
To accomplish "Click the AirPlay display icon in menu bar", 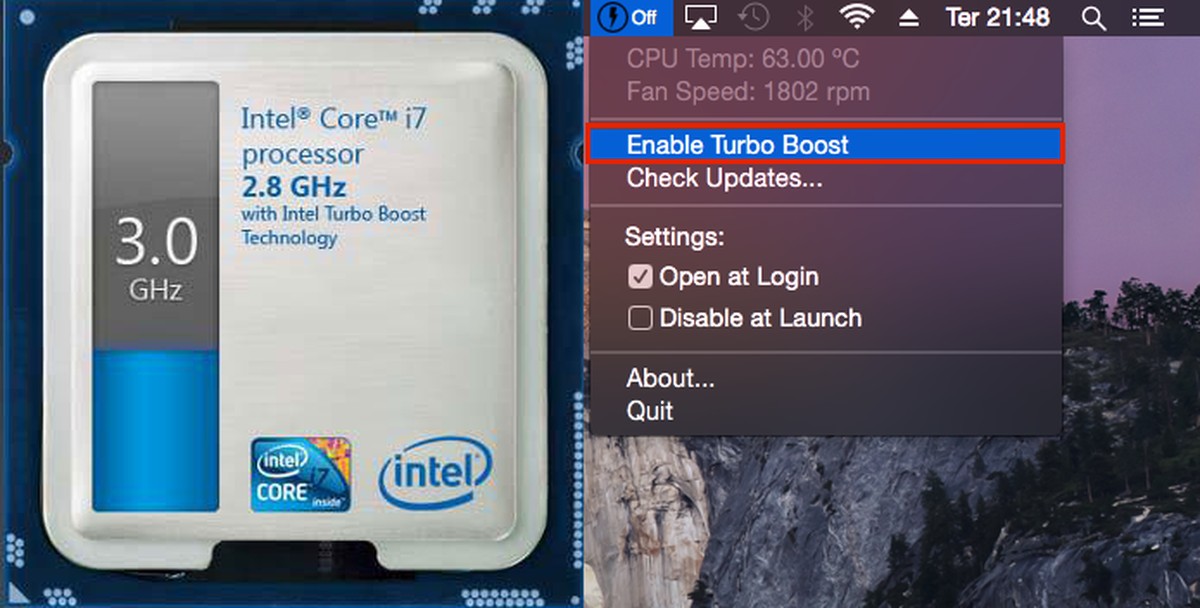I will 701,17.
